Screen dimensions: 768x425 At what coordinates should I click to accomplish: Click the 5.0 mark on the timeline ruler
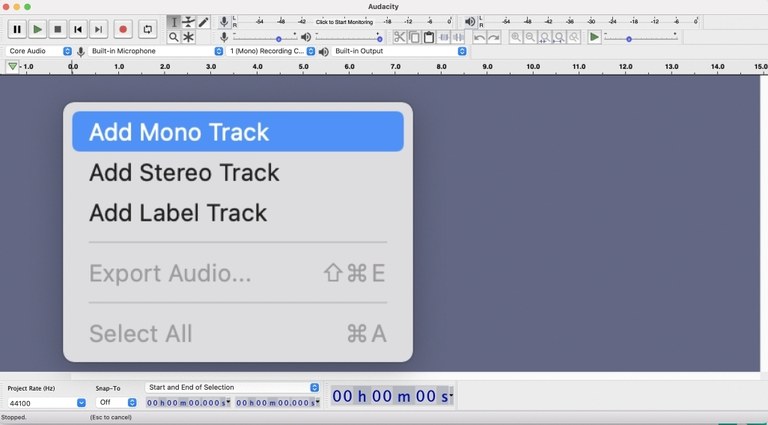click(x=304, y=67)
